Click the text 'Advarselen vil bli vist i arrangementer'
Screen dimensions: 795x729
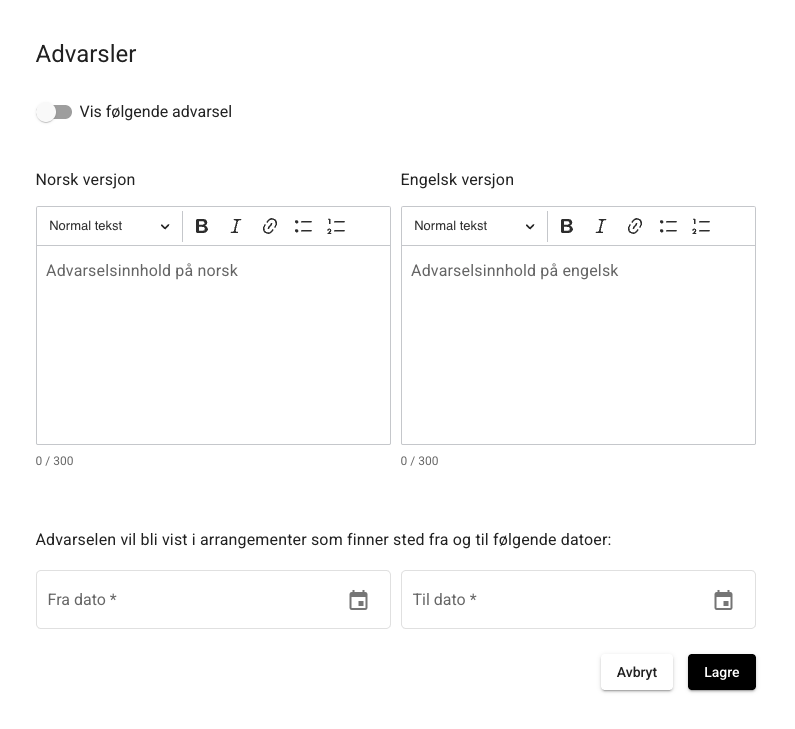(171, 540)
